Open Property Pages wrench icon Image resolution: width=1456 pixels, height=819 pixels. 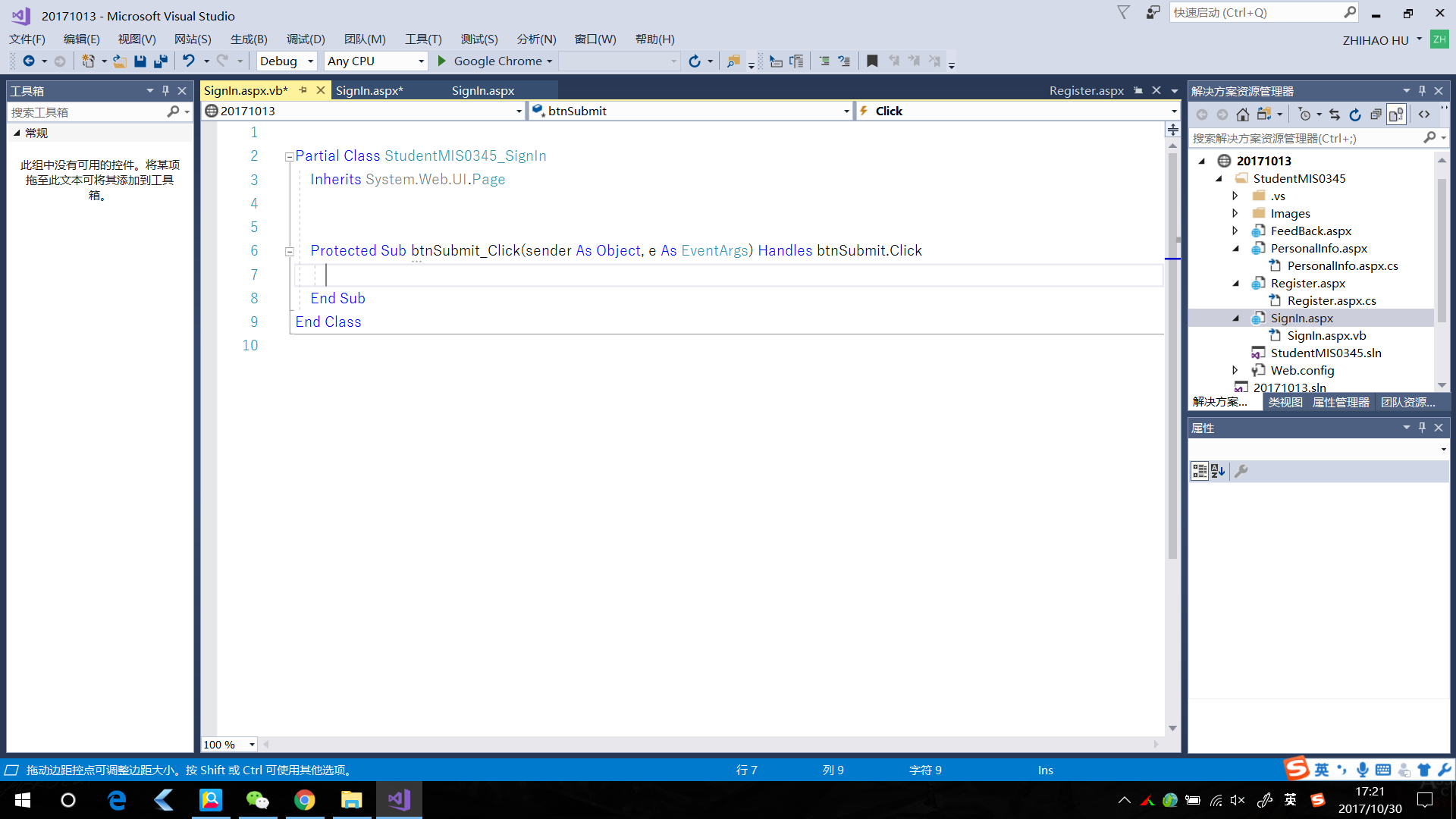pyautogui.click(x=1241, y=471)
